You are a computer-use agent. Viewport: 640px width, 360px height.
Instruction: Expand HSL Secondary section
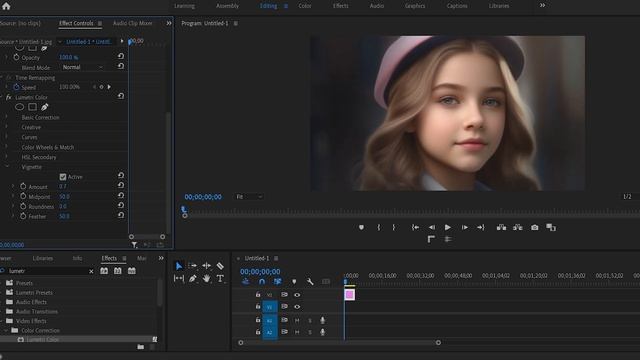click(x=7, y=157)
